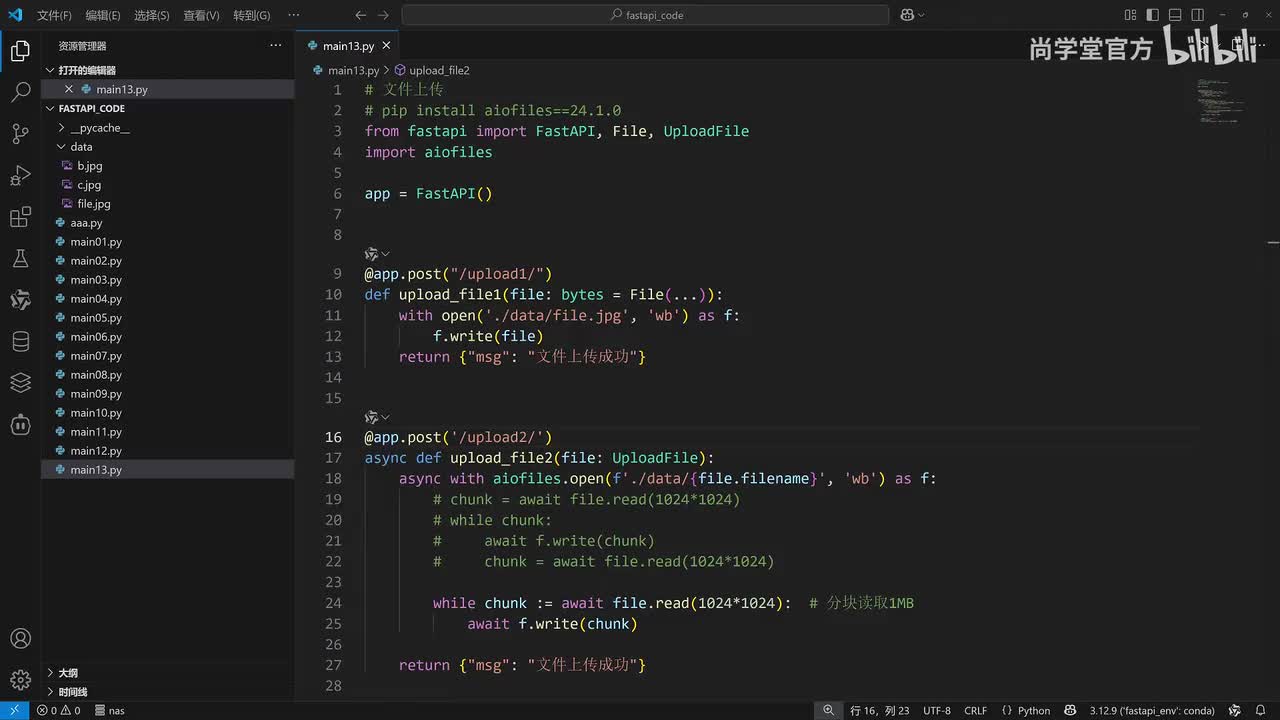This screenshot has width=1280, height=720.
Task: Close the main13.py editor tab
Action: coord(387,46)
